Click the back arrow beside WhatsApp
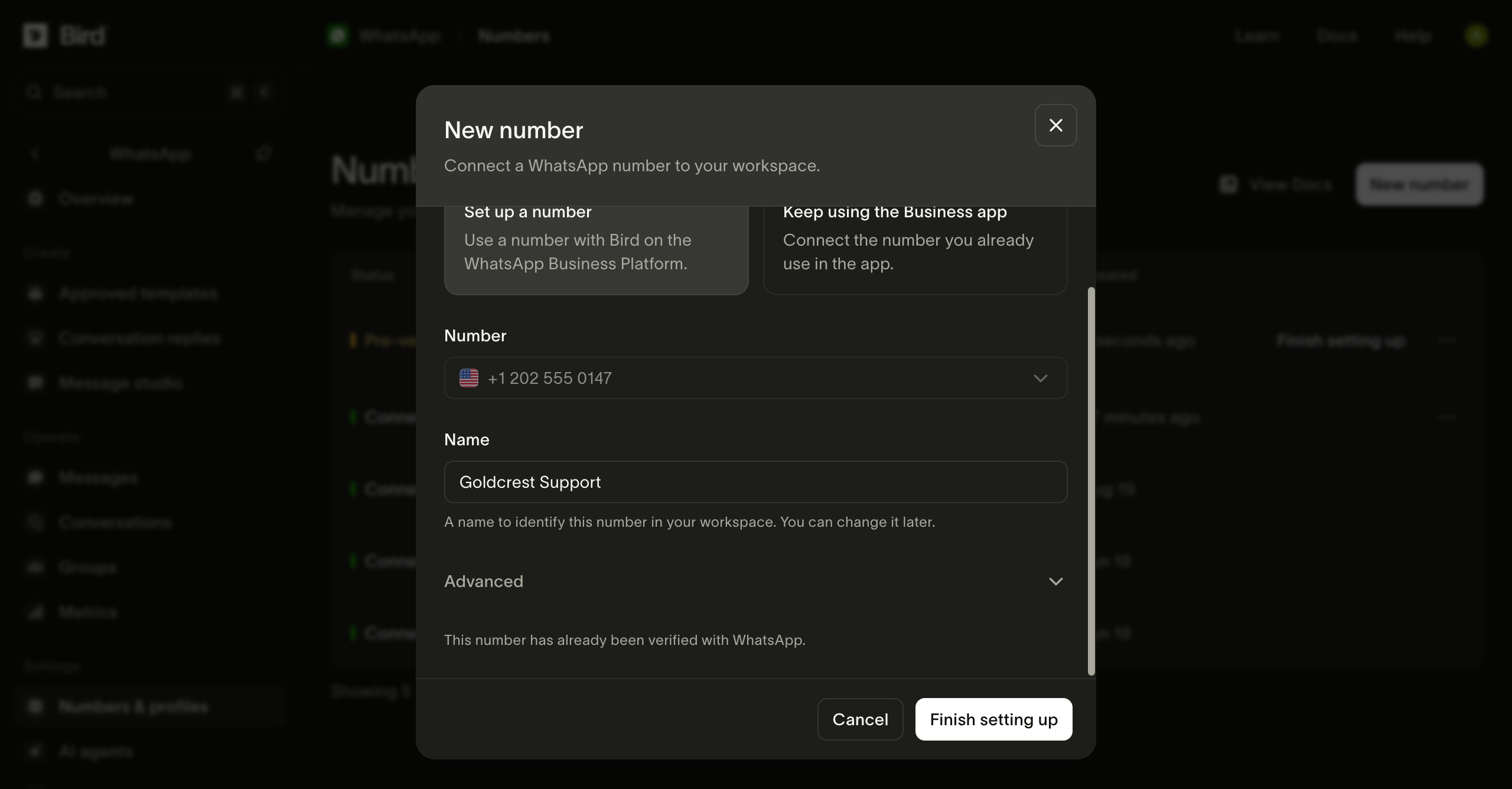The height and width of the screenshot is (789, 1512). coord(35,154)
